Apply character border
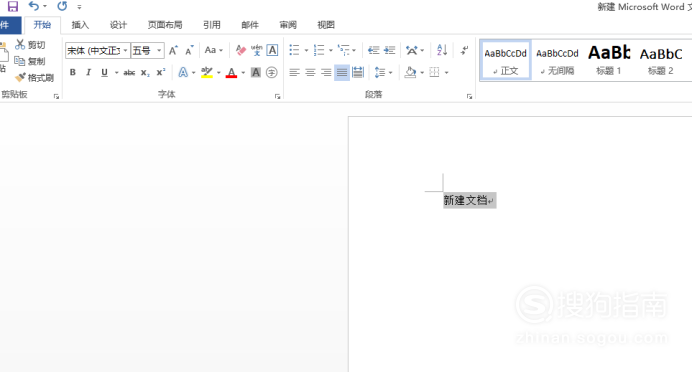The width and height of the screenshot is (692, 372). click(x=272, y=50)
